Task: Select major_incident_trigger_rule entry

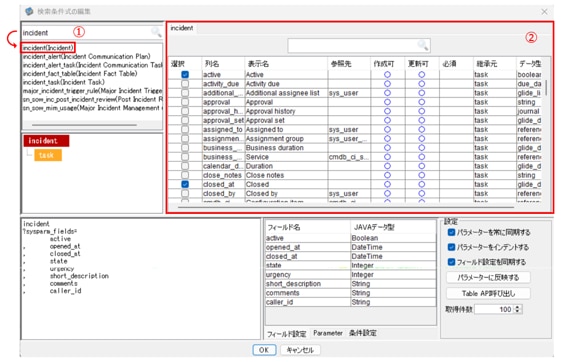Action: 92,91
